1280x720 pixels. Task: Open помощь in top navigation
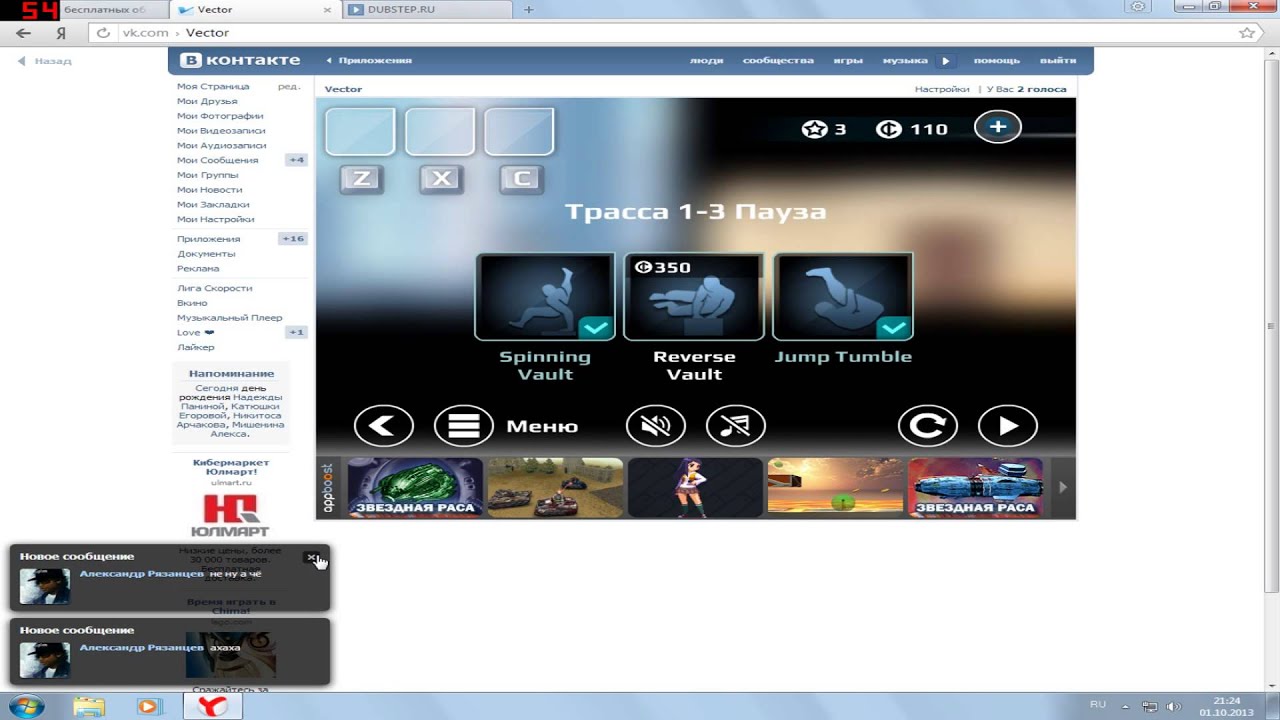(996, 60)
